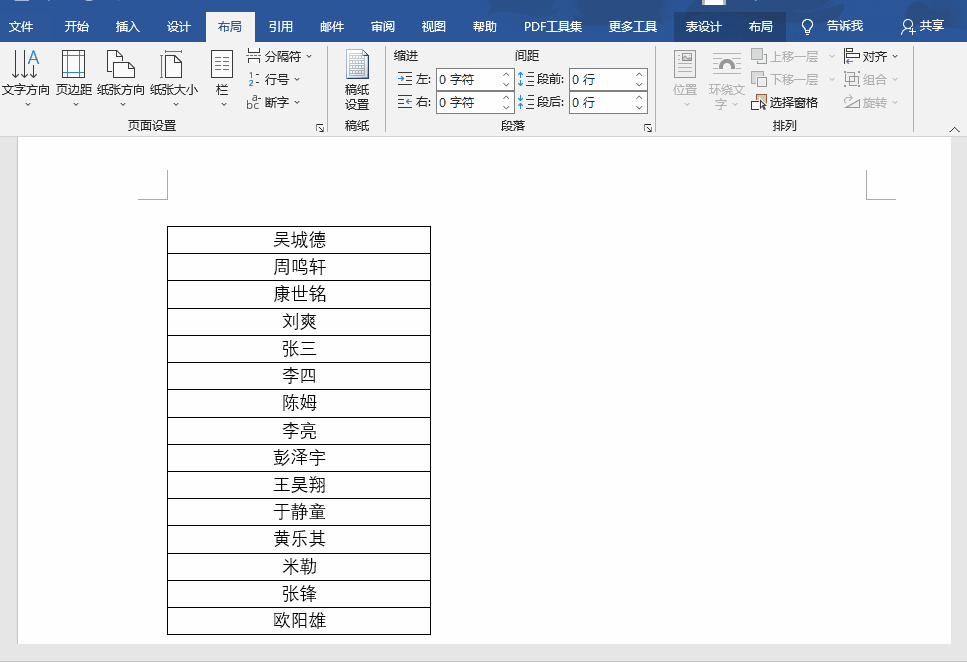Decrease 段前 spacing with down arrow

pos(640,85)
